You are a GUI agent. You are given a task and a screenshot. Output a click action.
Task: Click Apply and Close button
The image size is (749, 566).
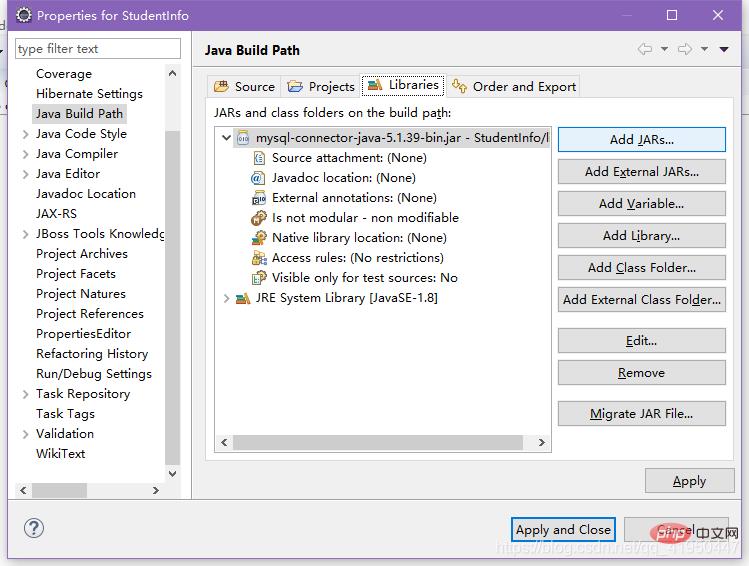562,530
